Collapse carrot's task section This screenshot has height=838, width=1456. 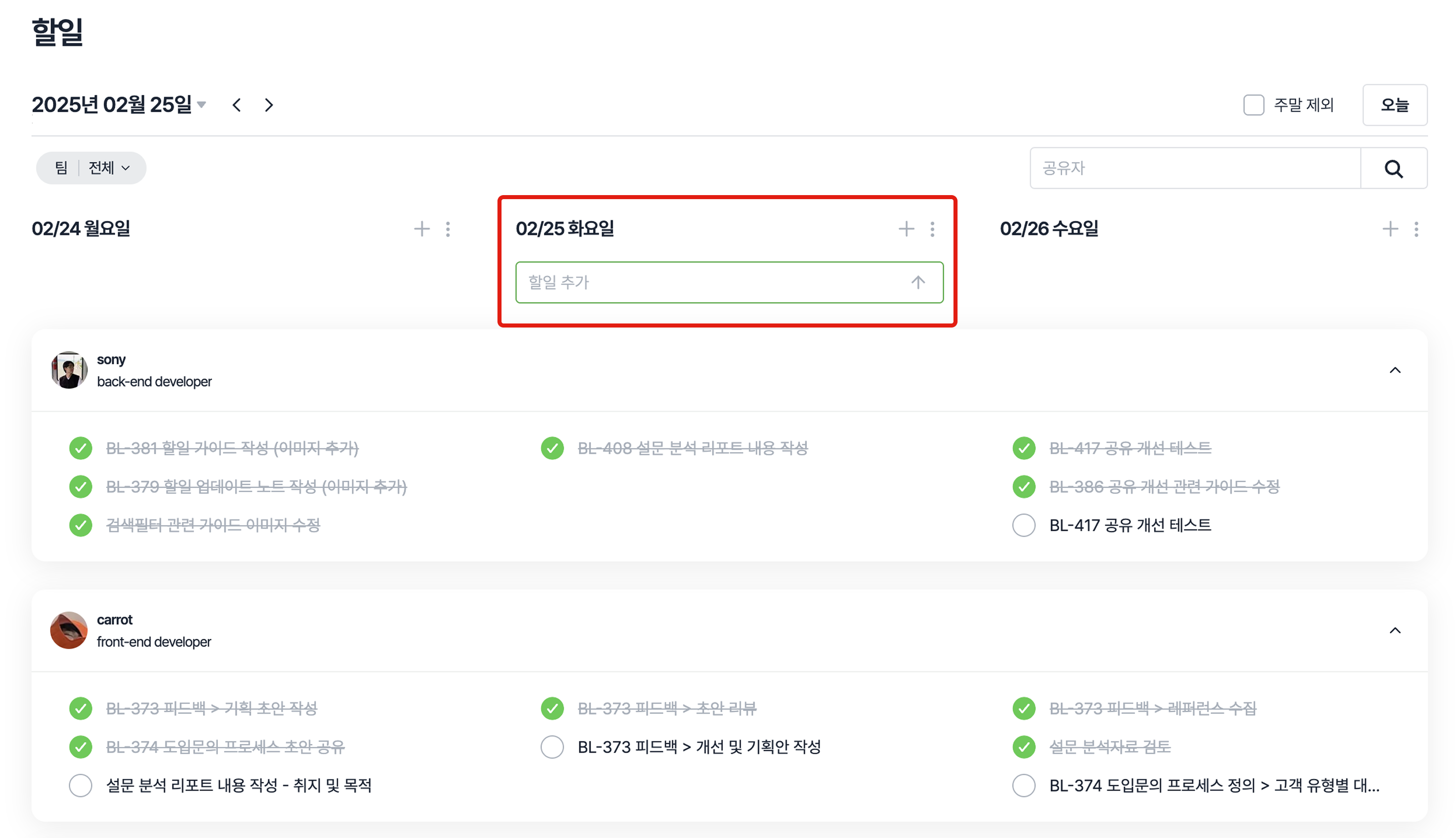[1394, 630]
